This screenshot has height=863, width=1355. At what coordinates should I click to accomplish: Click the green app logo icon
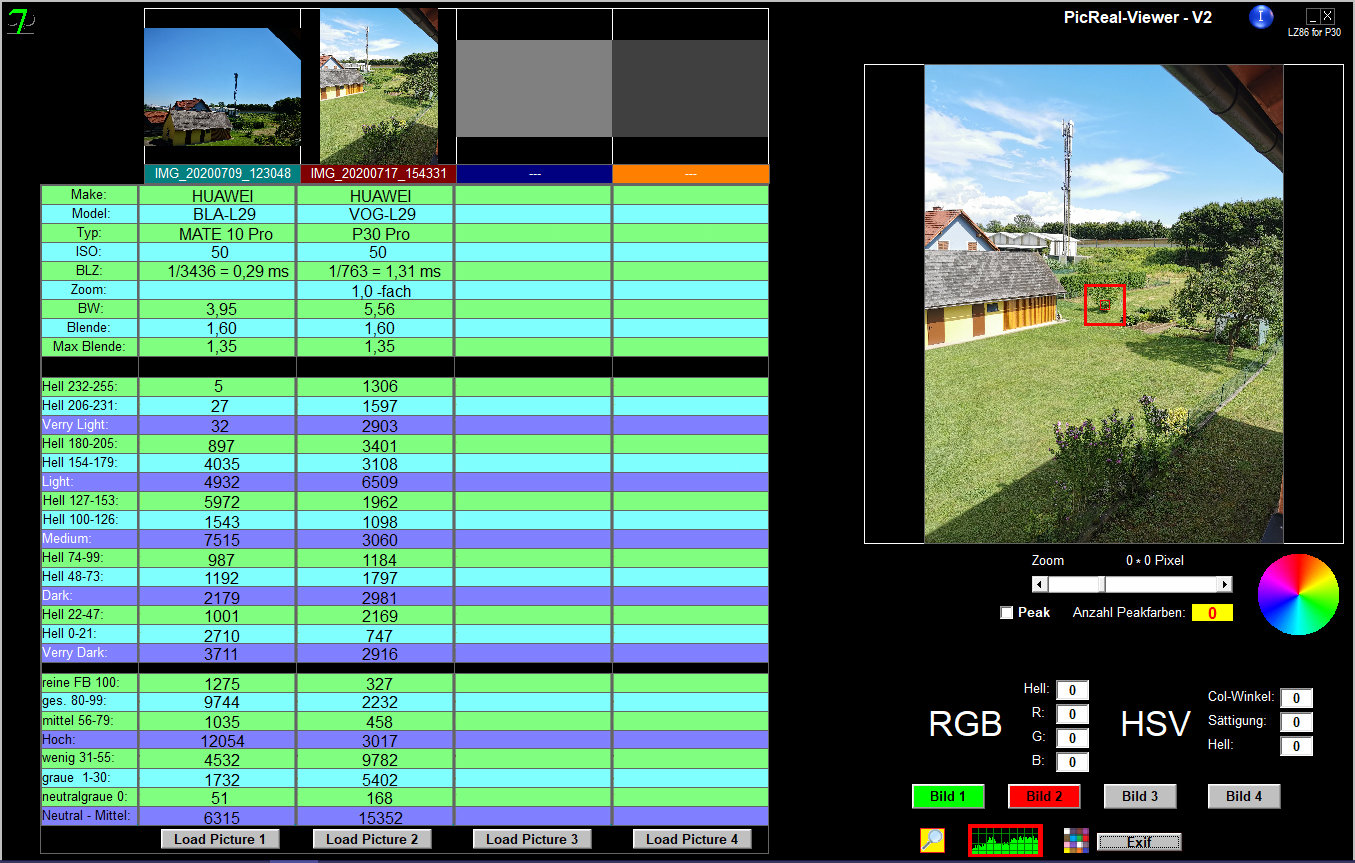coord(20,20)
